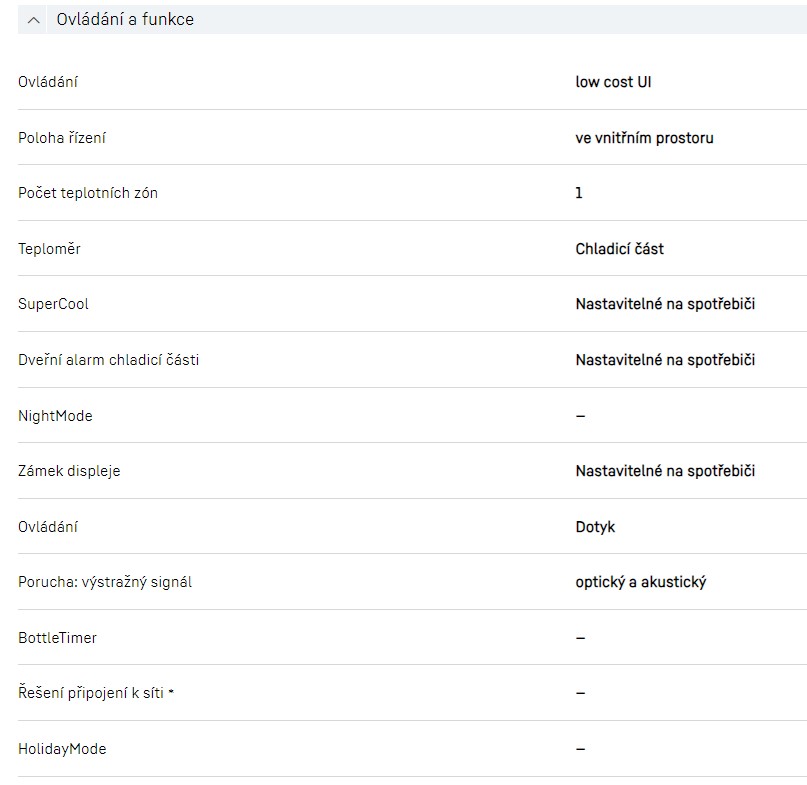Select Zámek displeje's "Nastavitelné na spotřebiči" value
Image resolution: width=807 pixels, height=785 pixels.
coord(665,471)
